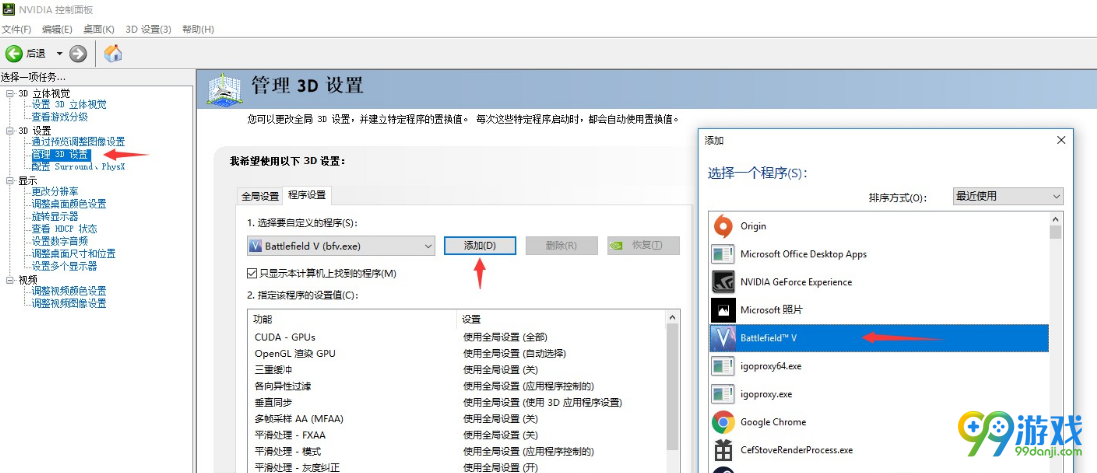Select the CefStoveRenderProcess.exe icon

pos(723,450)
